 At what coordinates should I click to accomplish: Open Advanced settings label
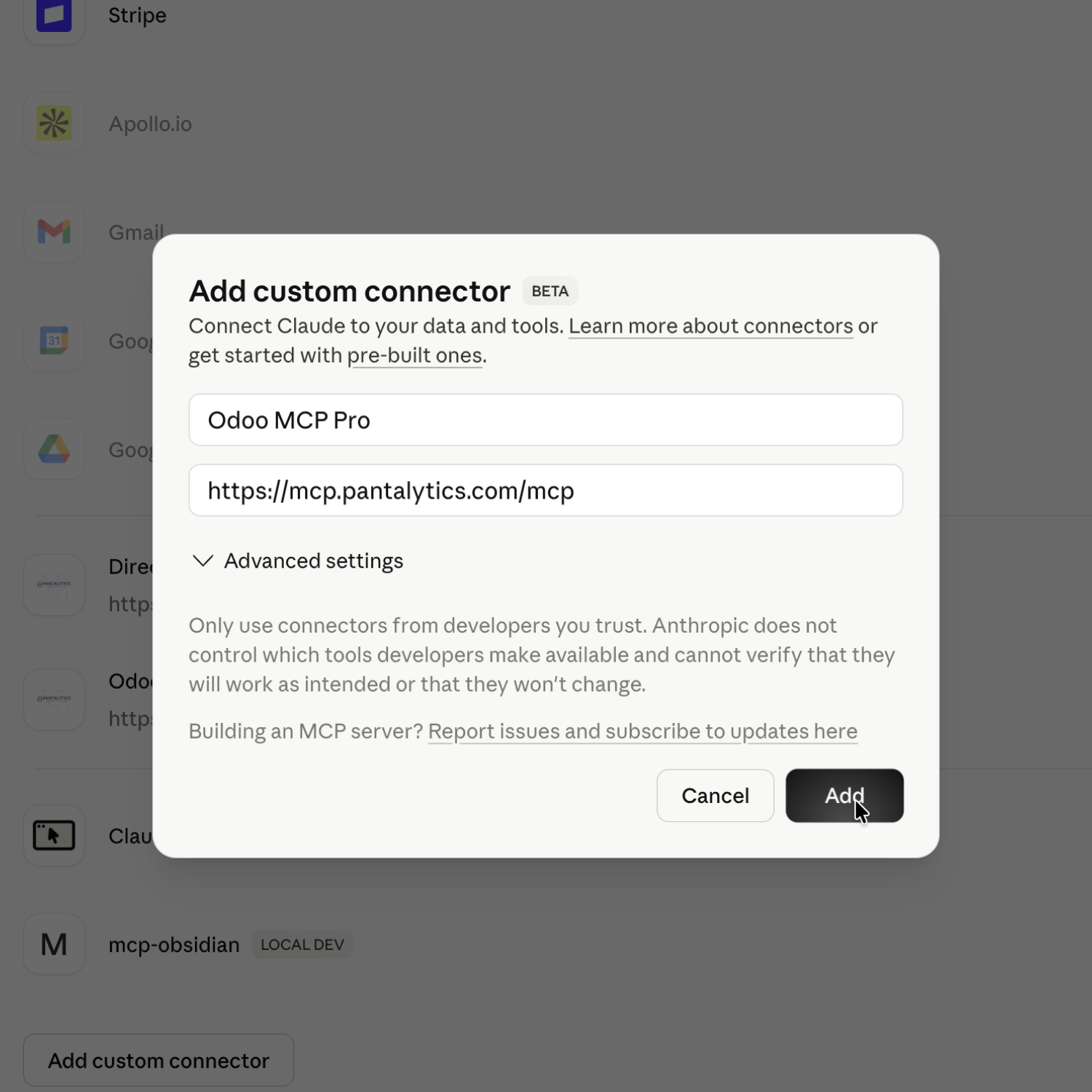313,561
